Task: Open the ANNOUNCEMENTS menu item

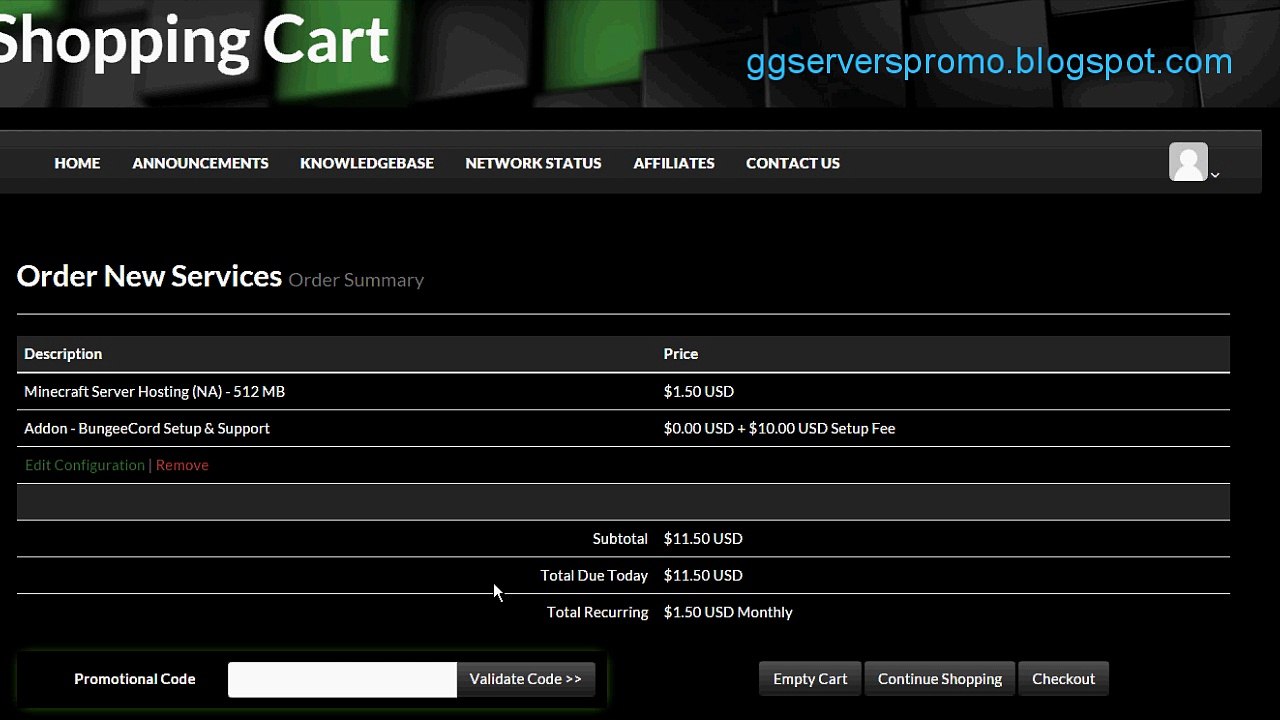Action: (200, 163)
